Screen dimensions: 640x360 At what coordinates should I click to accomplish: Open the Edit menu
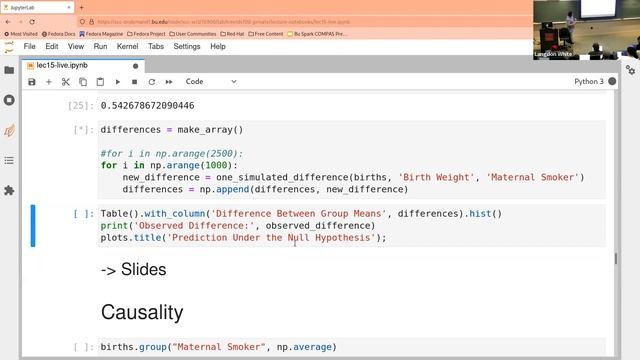[51, 47]
